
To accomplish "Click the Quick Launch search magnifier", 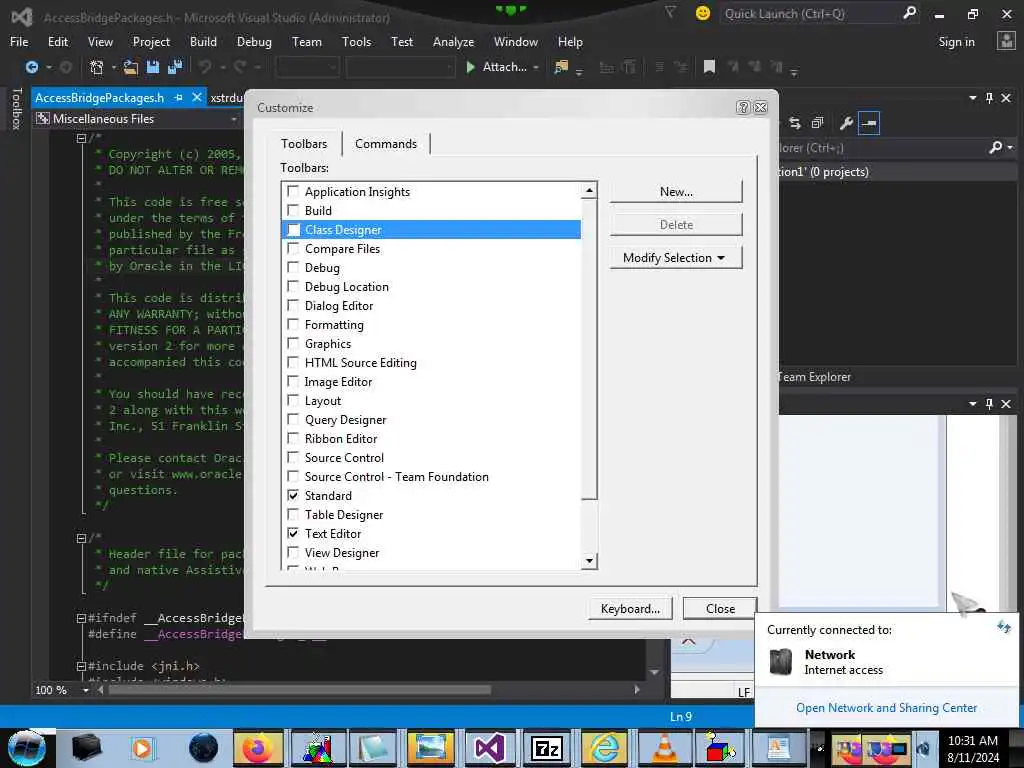I will [x=909, y=13].
